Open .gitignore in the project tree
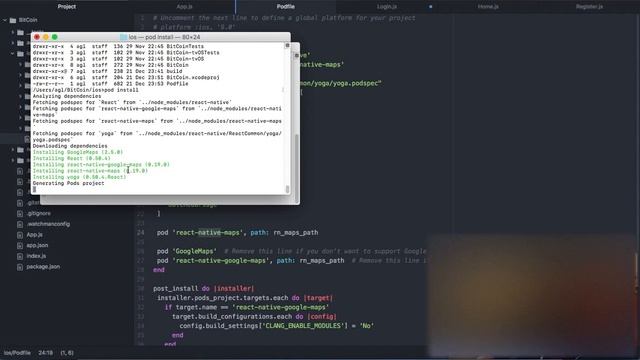This screenshot has height=360, width=640. coord(39,213)
